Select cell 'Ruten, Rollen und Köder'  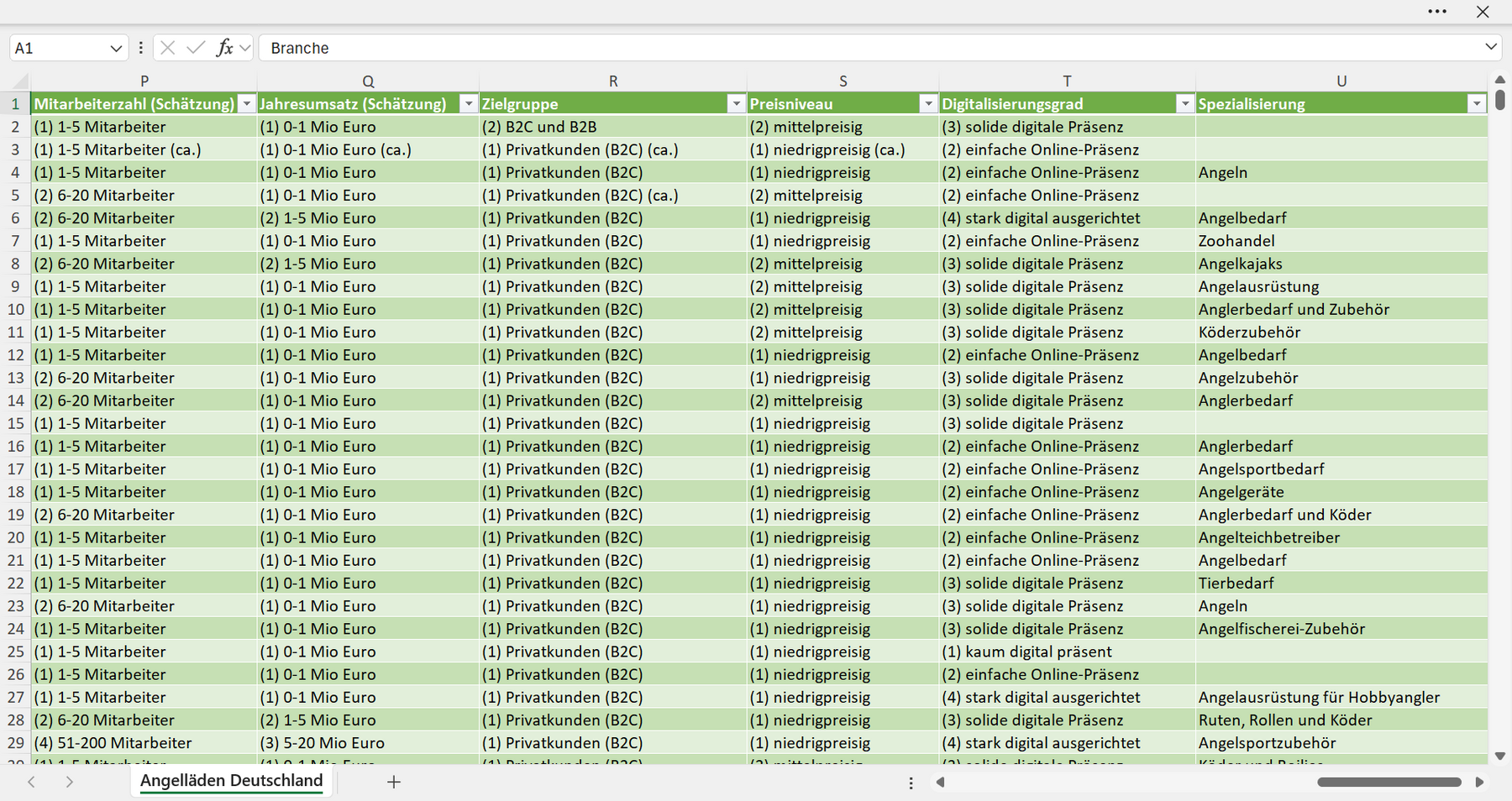pos(1341,720)
